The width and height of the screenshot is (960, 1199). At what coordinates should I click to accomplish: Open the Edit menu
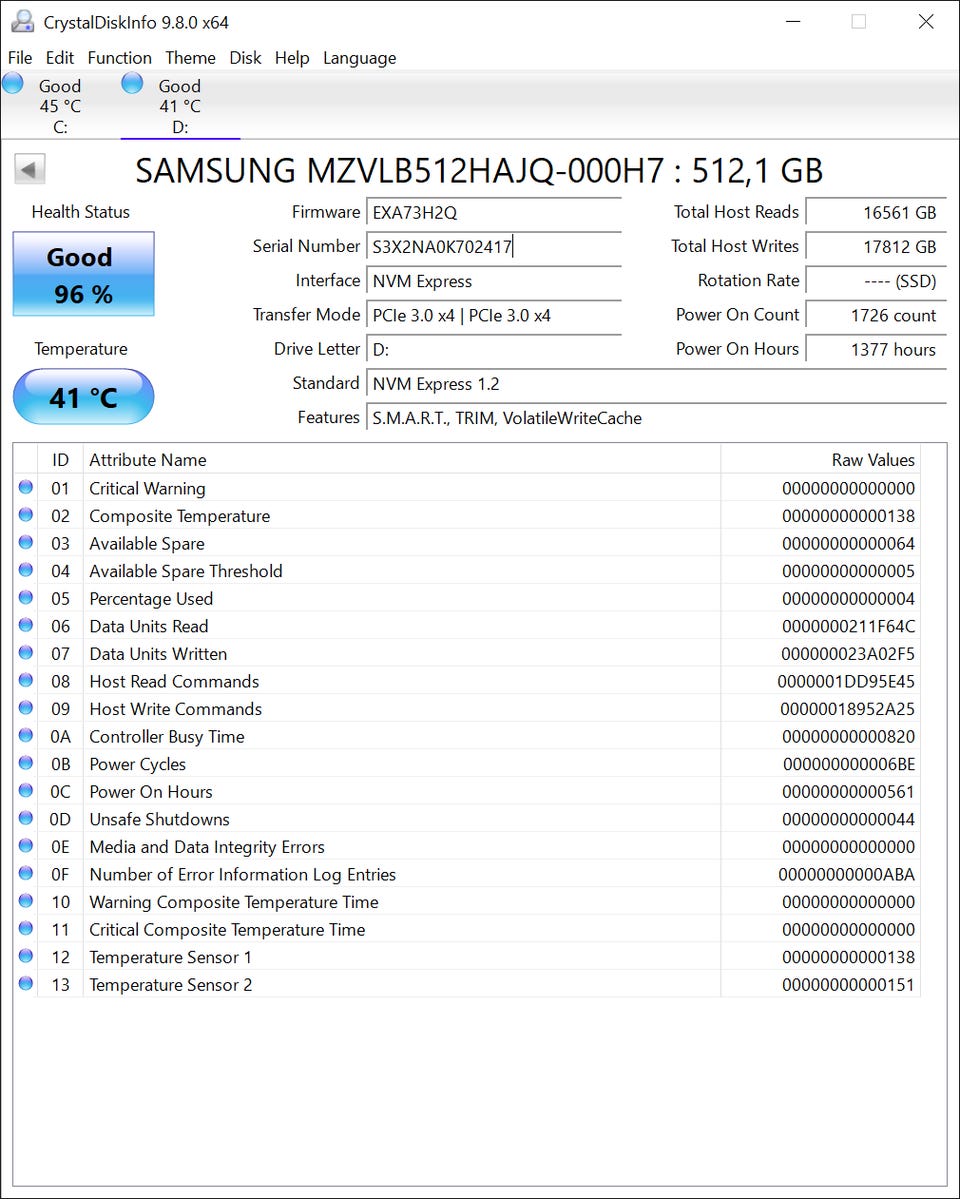(60, 58)
